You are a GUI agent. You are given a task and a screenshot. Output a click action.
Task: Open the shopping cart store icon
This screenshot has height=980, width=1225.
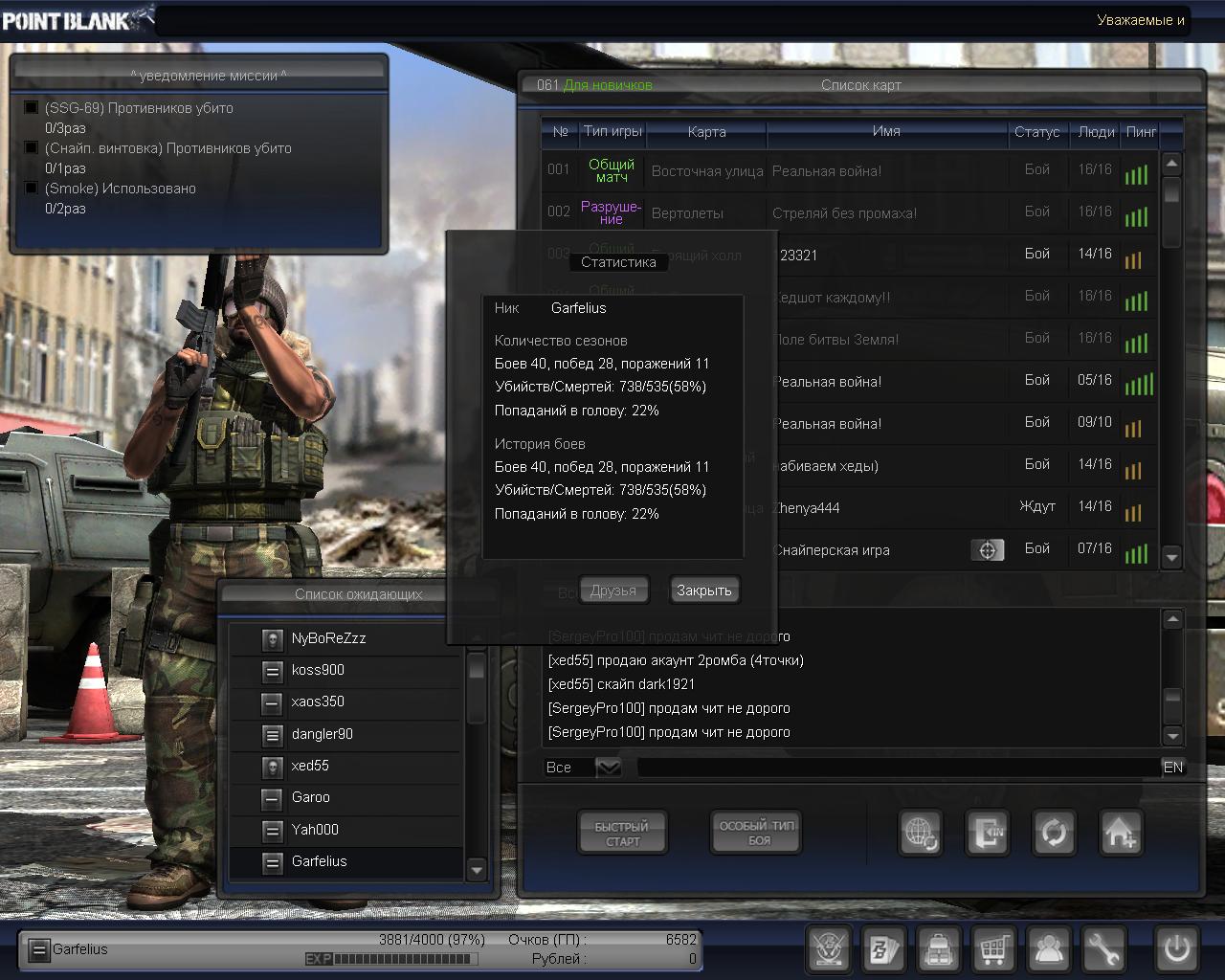[994, 948]
